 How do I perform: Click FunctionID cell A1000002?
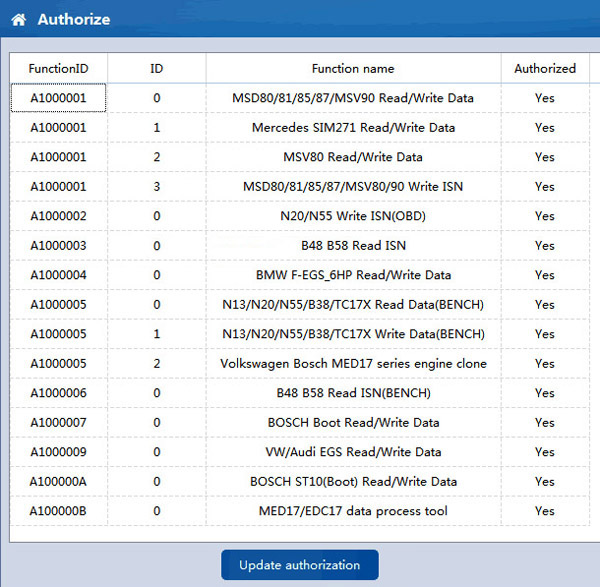[59, 216]
